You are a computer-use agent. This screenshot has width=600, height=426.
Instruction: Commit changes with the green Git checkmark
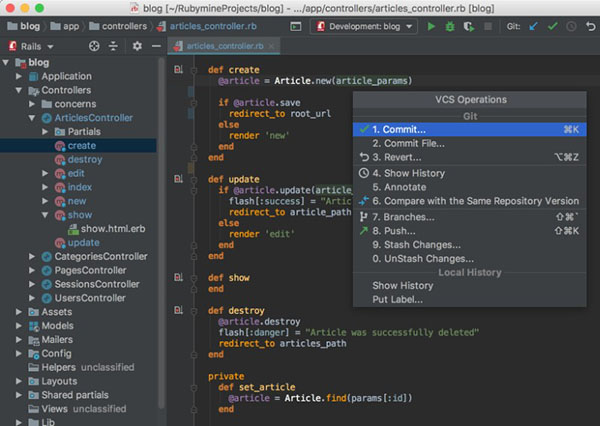552,26
